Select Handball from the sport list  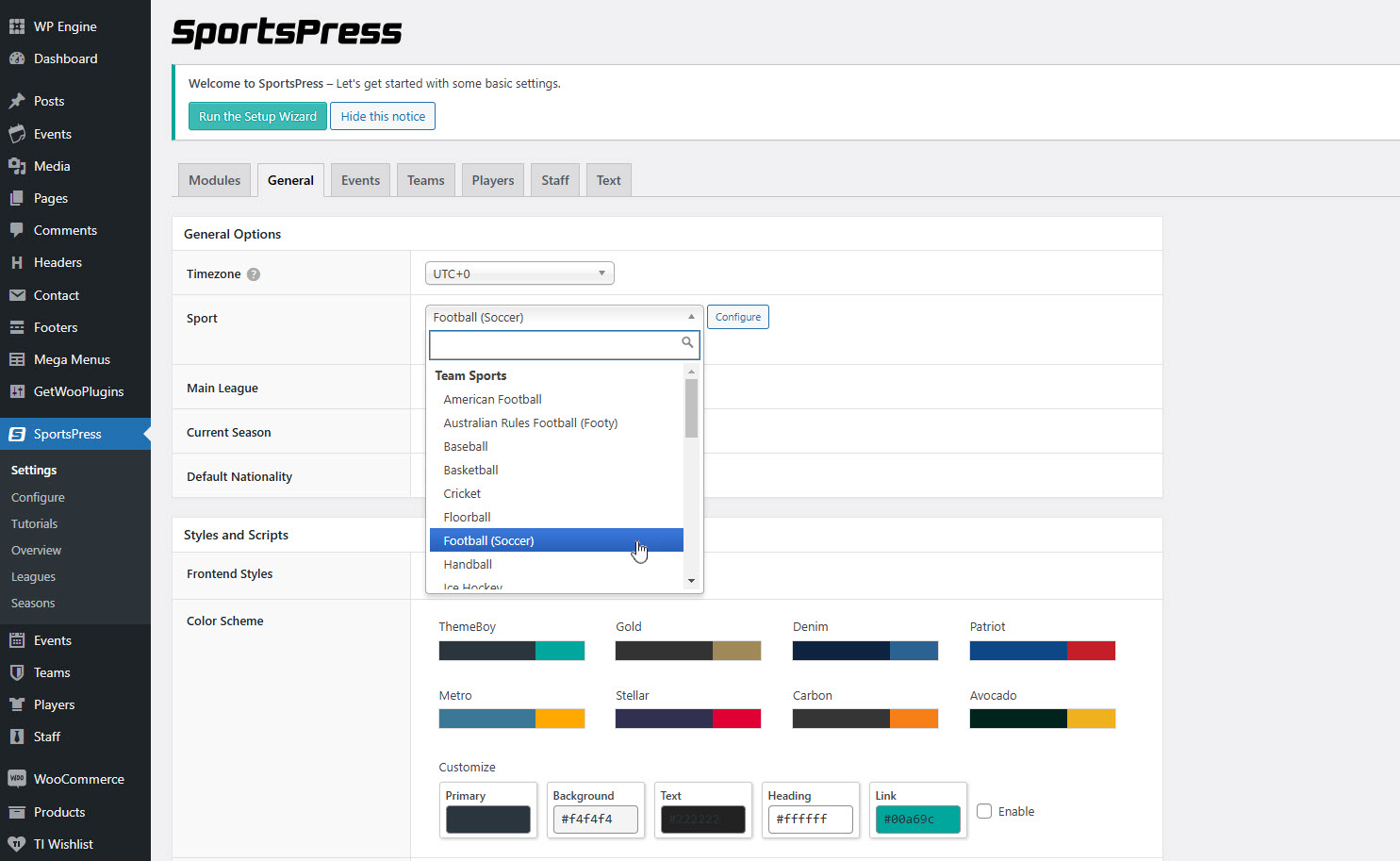pos(556,564)
